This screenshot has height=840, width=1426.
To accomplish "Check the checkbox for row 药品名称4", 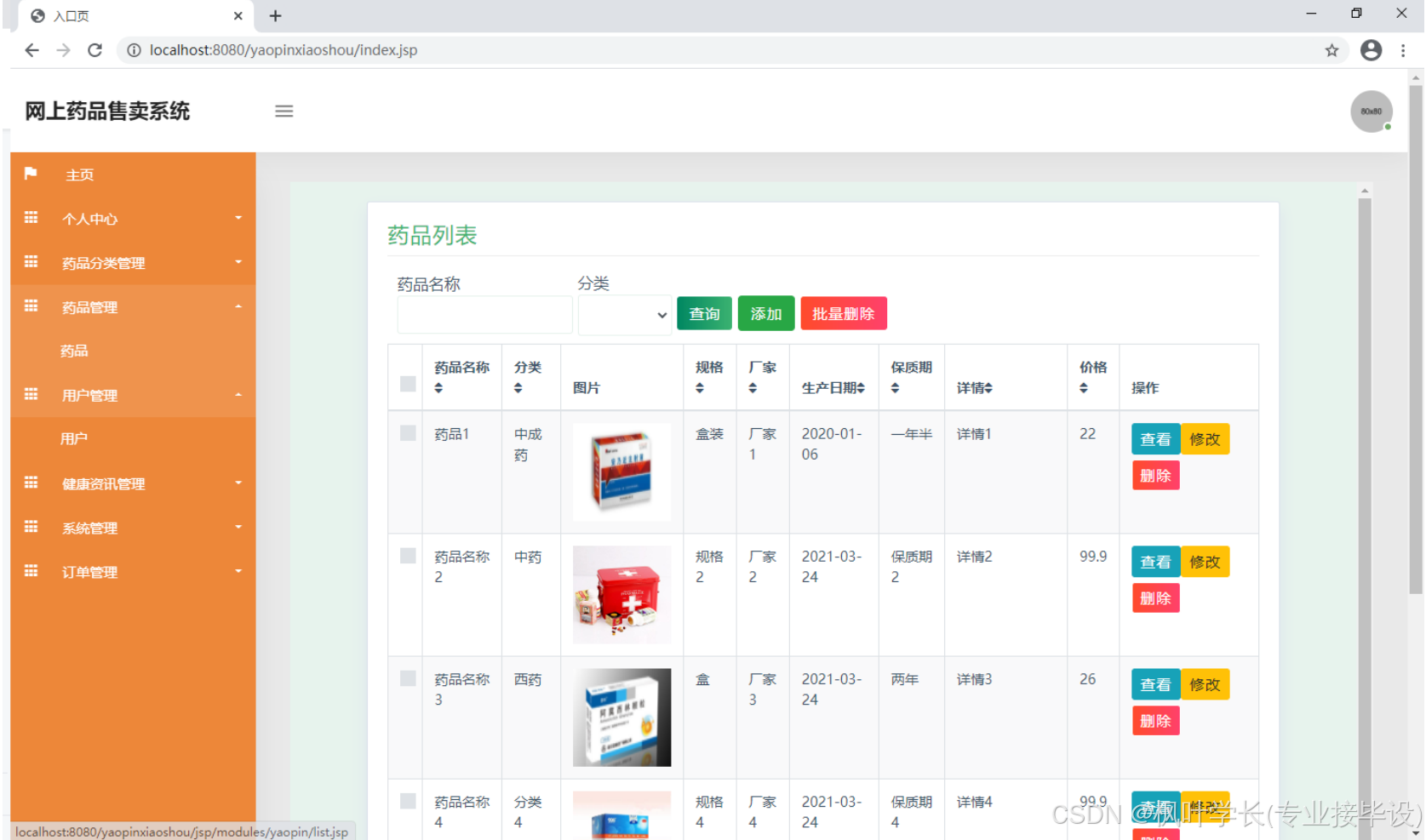I will click(x=408, y=801).
